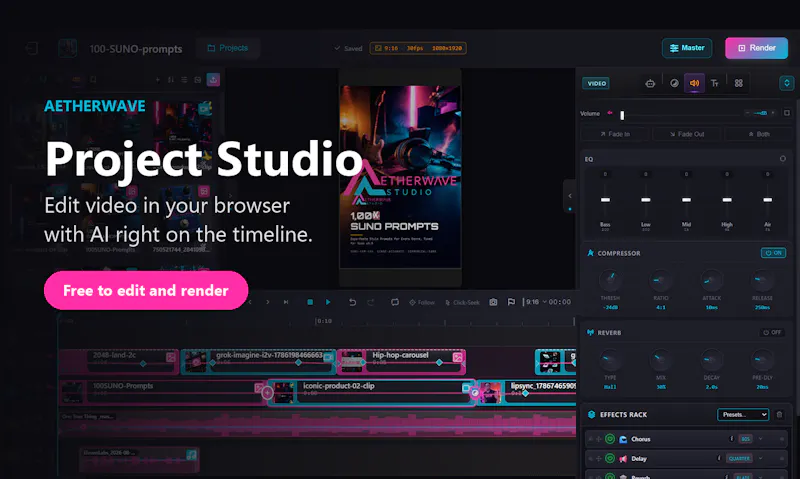The image size is (800, 479).
Task: Select the Hip-hop-carousel clip
Action: (401, 361)
